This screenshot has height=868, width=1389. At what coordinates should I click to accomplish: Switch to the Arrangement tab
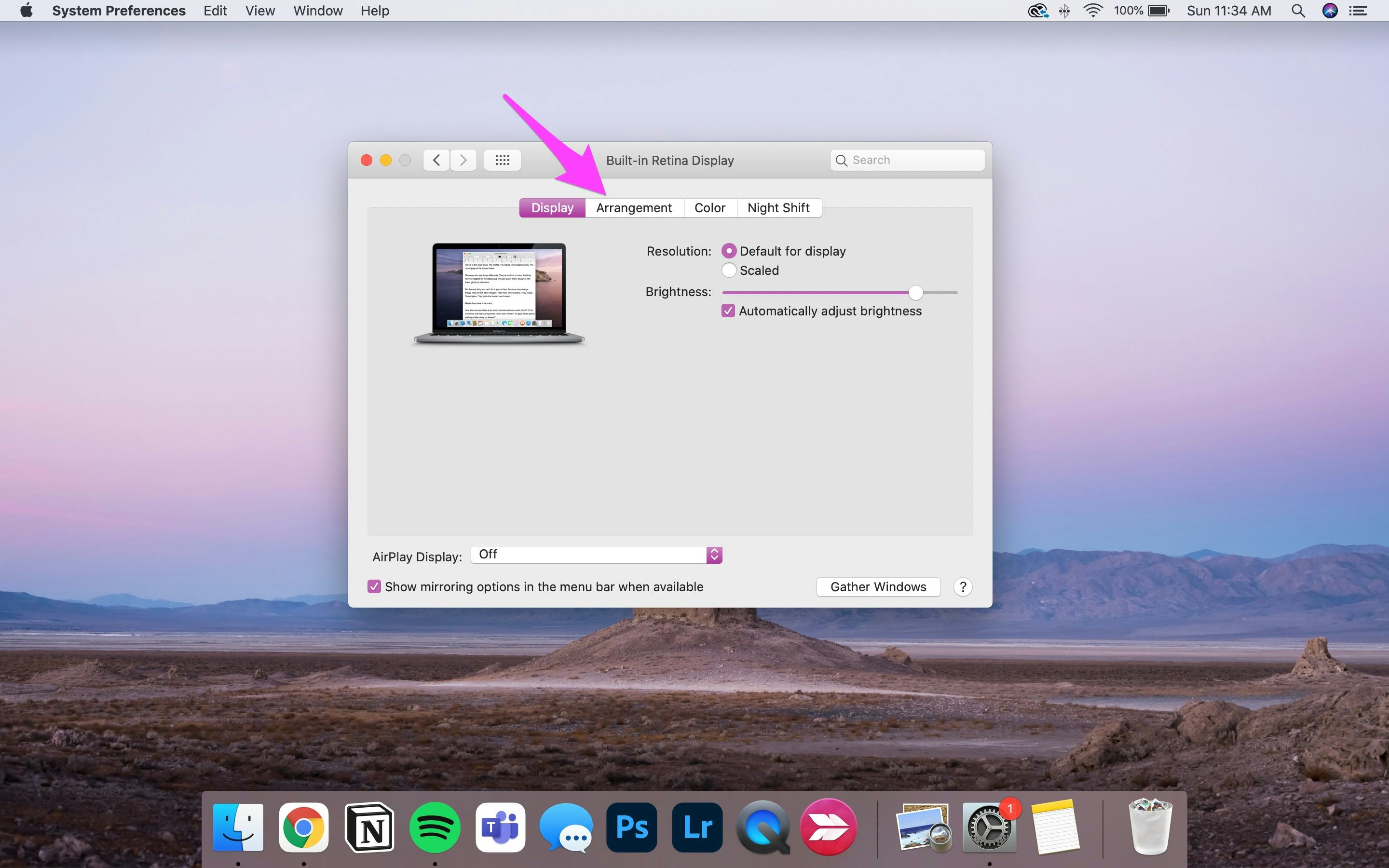[x=634, y=207]
